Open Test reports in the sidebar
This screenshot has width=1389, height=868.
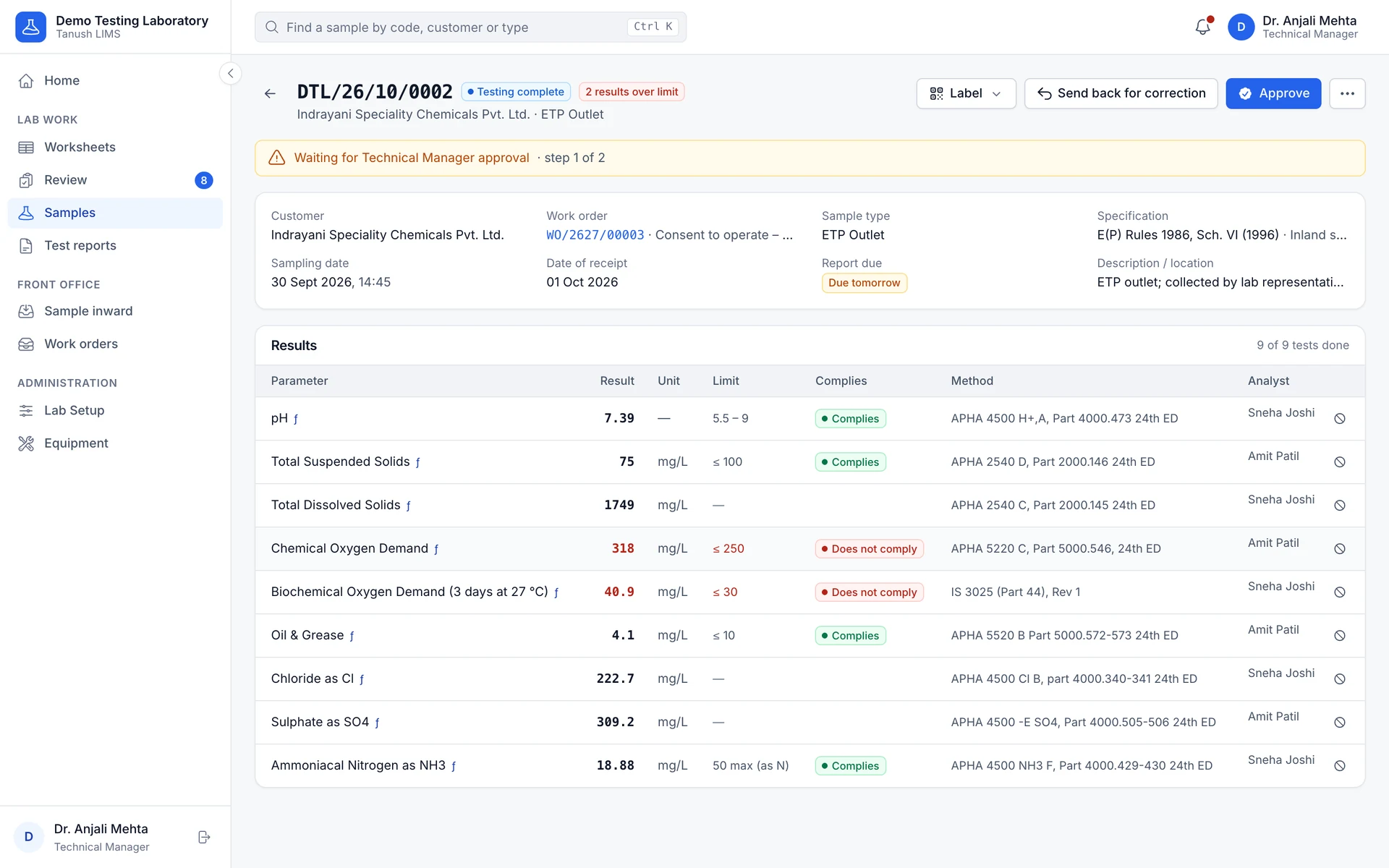[115, 245]
